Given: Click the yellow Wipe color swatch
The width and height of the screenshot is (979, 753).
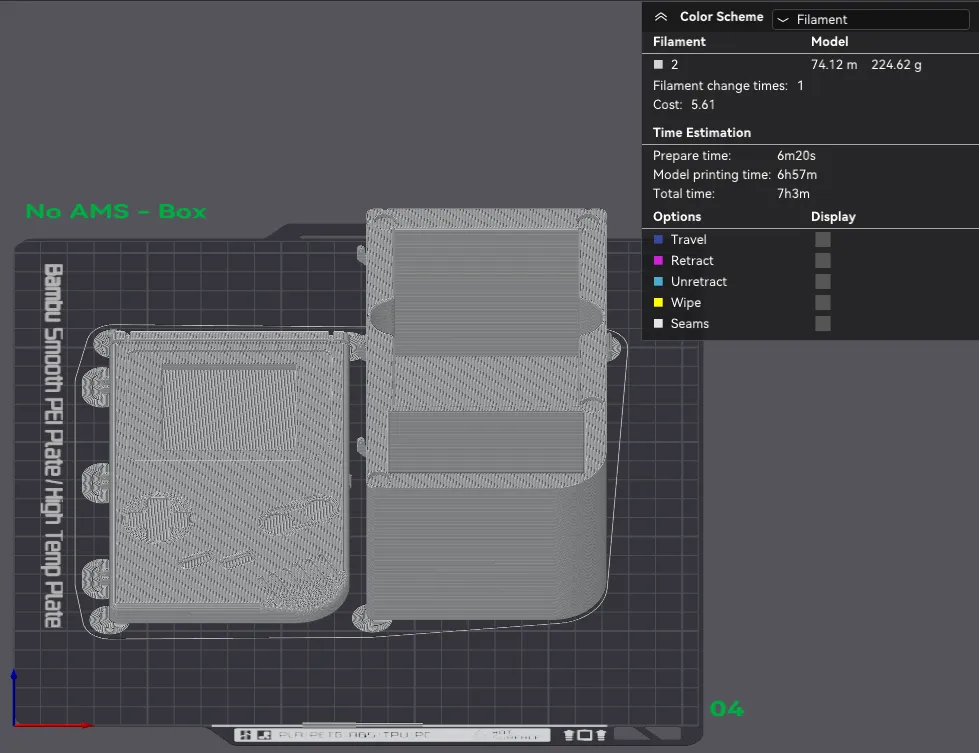Looking at the screenshot, I should click(658, 303).
